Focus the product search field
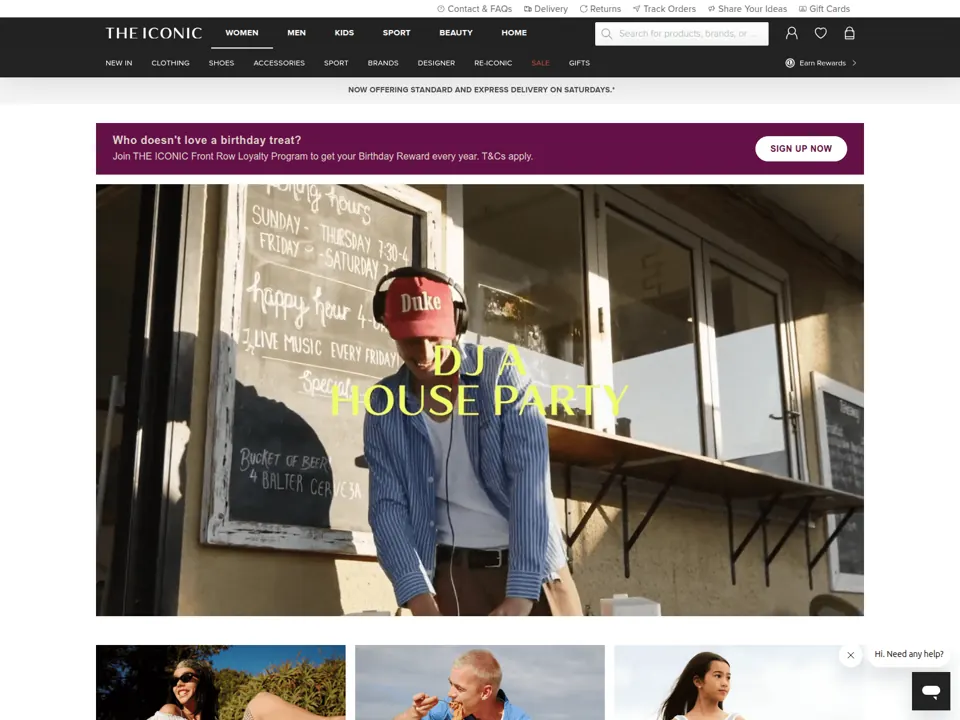This screenshot has width=960, height=720. click(x=681, y=34)
